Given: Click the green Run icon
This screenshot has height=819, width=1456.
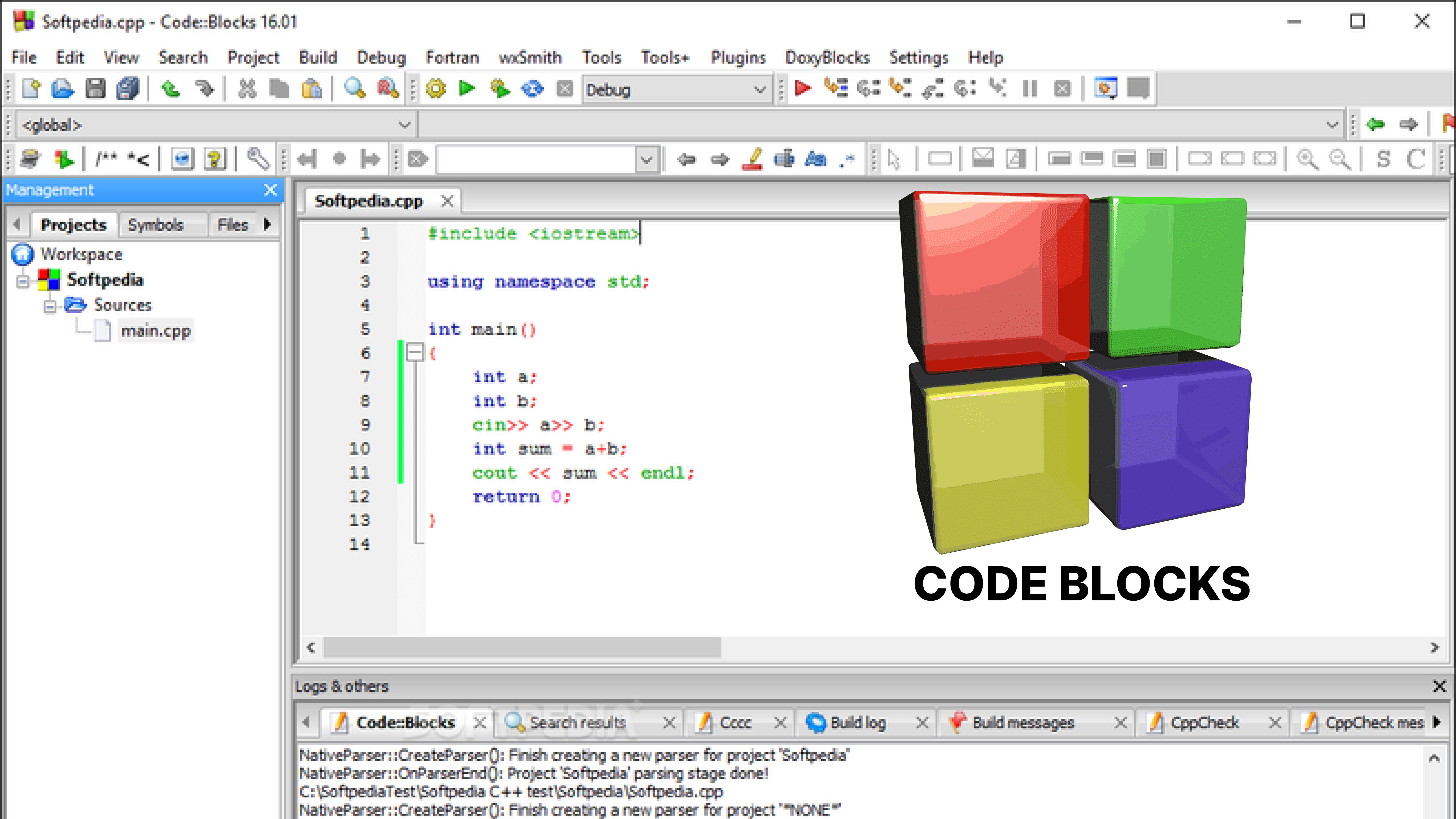Looking at the screenshot, I should (x=467, y=88).
